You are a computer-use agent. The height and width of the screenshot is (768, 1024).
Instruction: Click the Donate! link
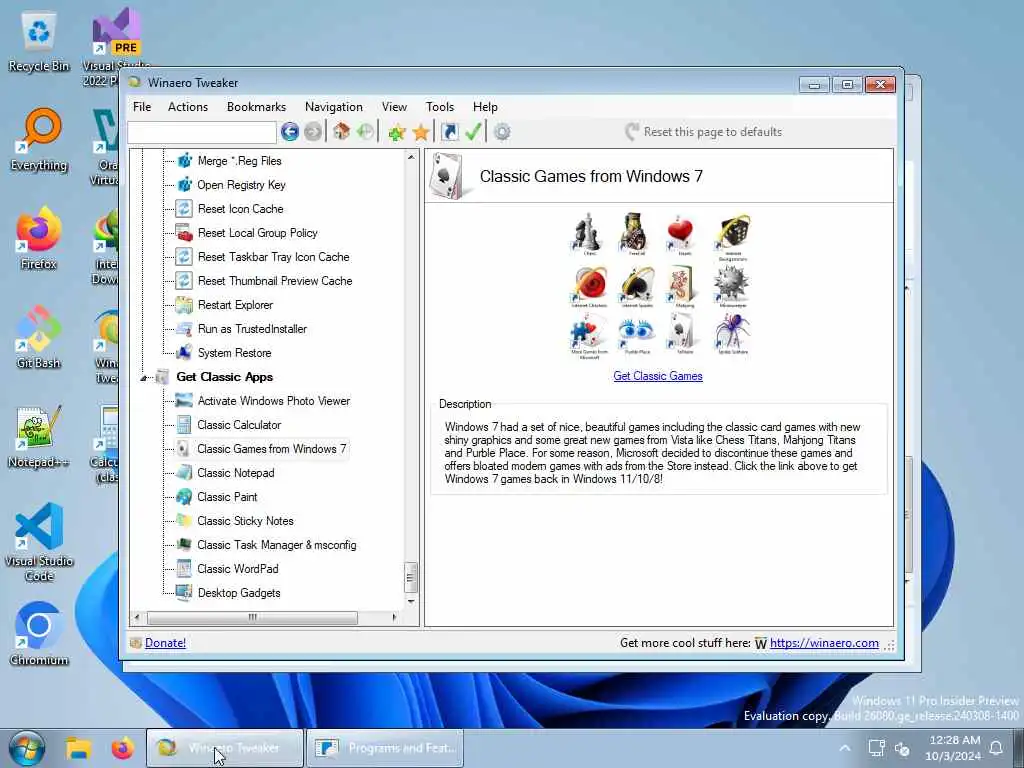pos(165,643)
